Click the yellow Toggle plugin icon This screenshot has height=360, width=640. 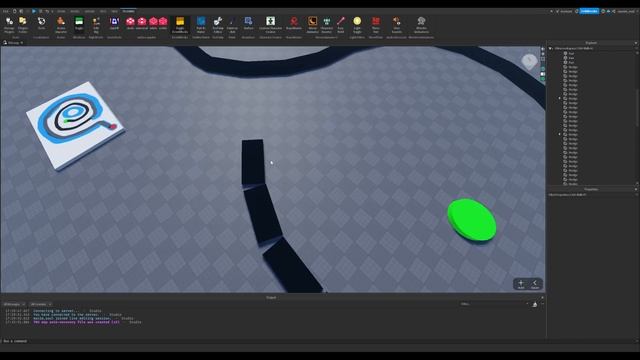[180, 24]
